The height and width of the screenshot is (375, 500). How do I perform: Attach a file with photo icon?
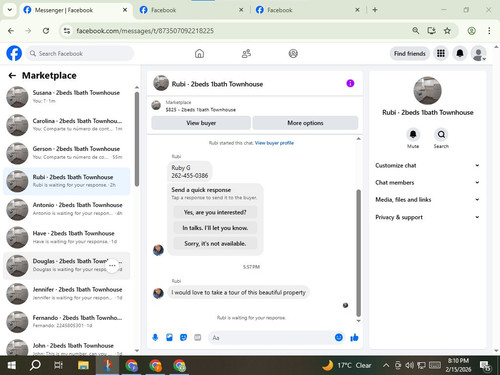[x=169, y=338]
